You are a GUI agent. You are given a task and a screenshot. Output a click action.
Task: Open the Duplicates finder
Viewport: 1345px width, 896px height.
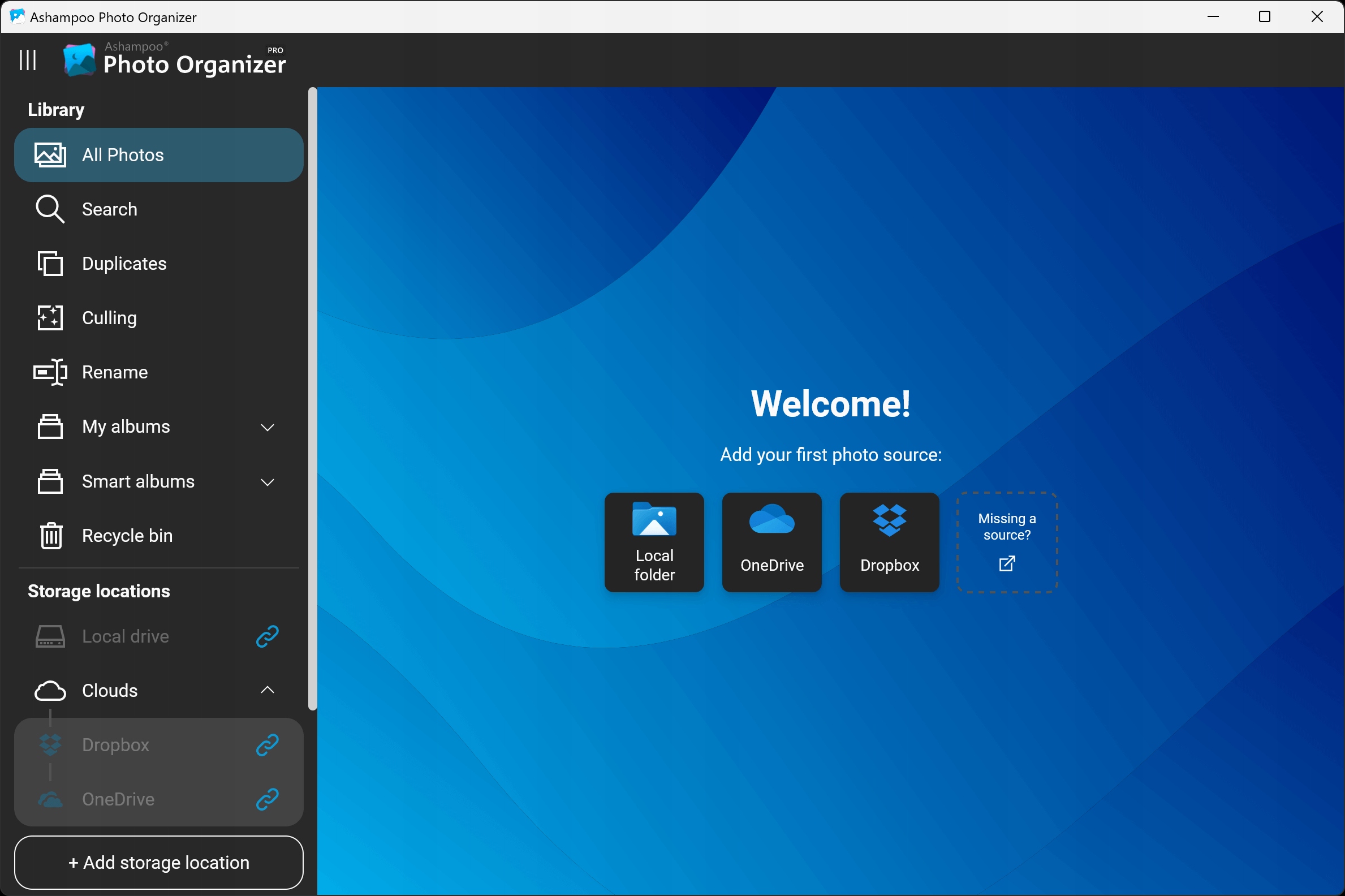123,264
